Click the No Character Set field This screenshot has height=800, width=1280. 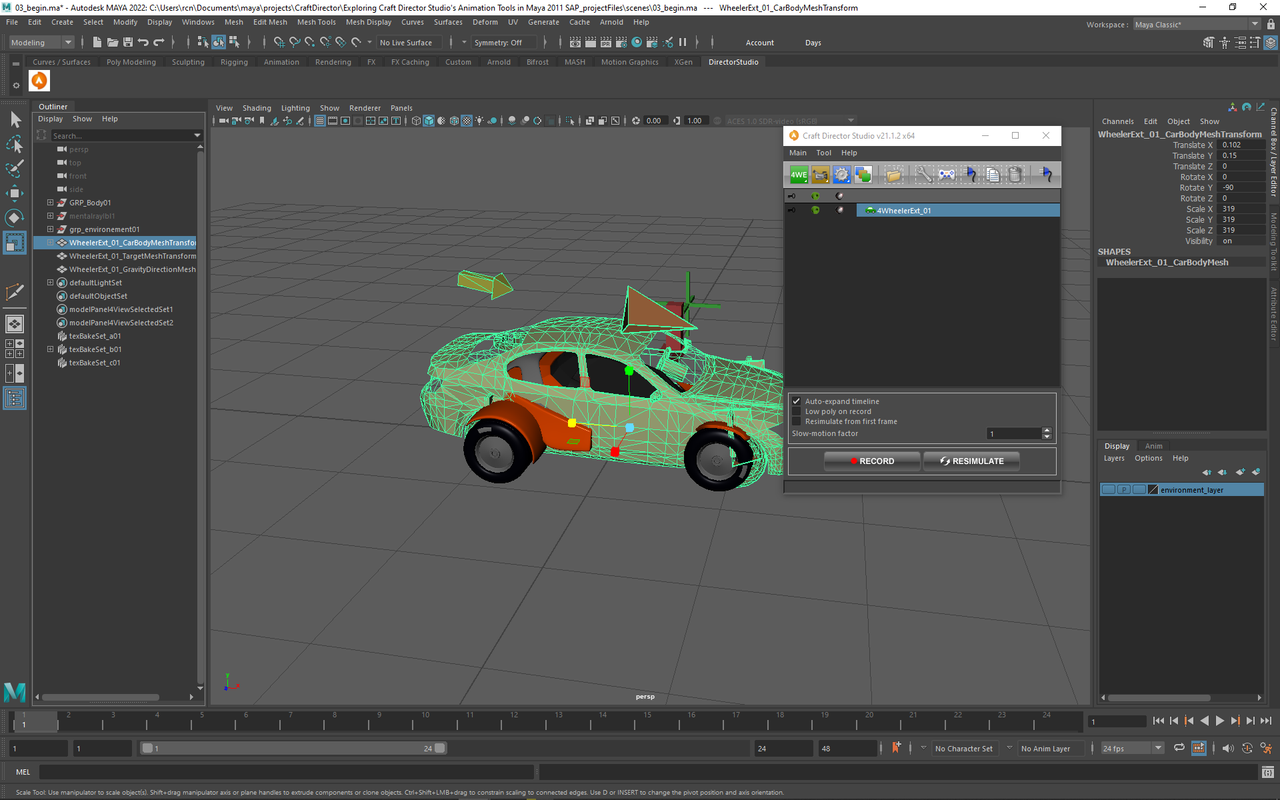click(x=964, y=748)
